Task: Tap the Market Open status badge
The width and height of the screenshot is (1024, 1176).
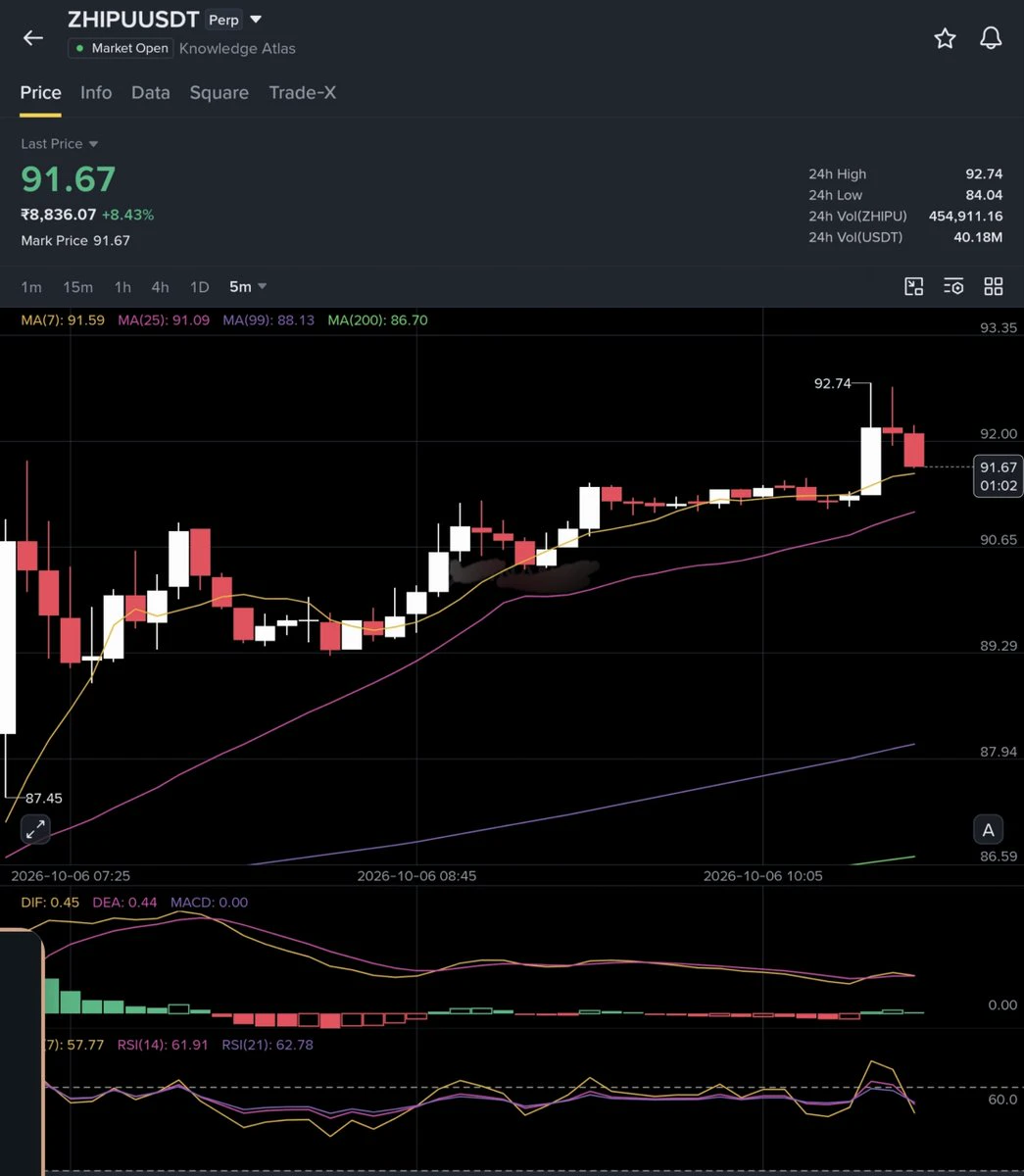Action: click(121, 48)
